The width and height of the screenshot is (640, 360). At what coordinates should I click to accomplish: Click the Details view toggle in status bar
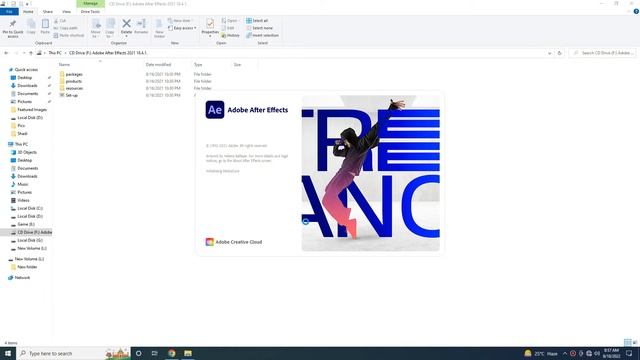(627, 342)
